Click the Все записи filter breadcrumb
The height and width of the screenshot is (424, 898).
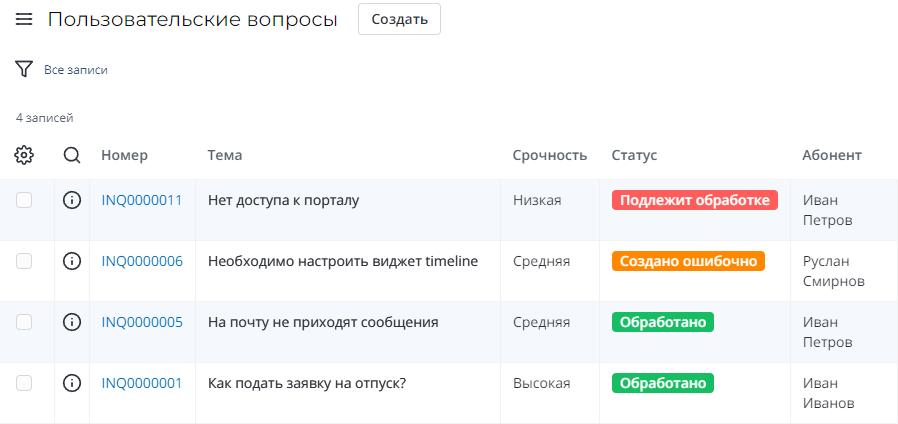[76, 70]
